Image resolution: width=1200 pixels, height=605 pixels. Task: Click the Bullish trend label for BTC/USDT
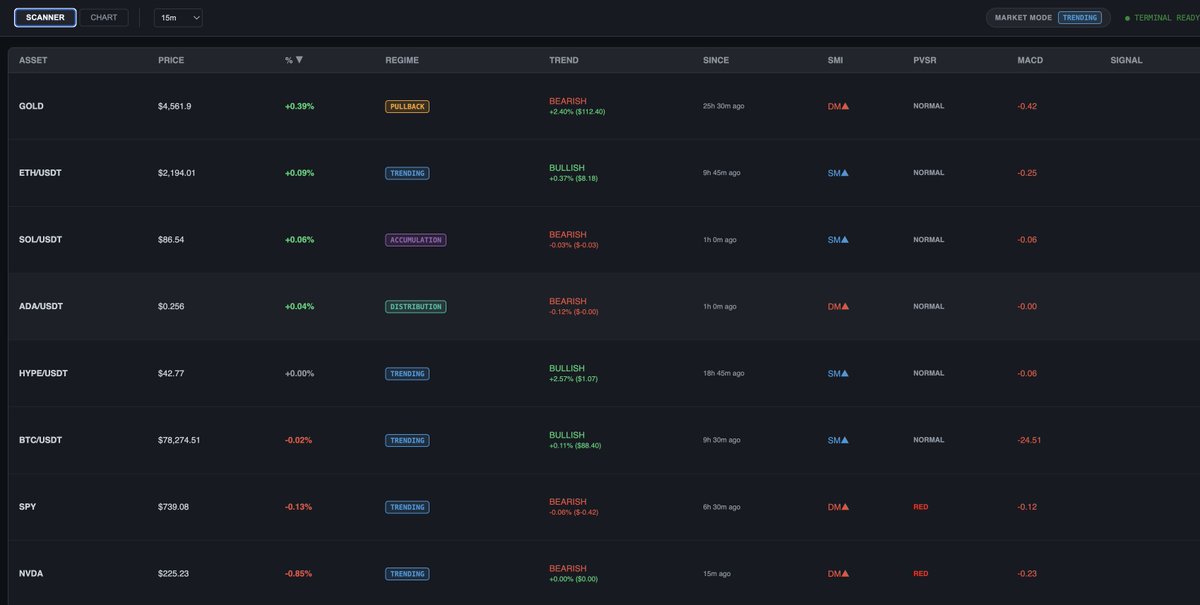click(567, 435)
